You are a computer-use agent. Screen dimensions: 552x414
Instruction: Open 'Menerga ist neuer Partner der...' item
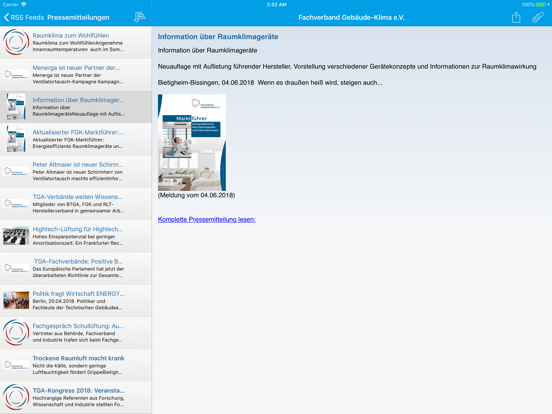point(76,75)
